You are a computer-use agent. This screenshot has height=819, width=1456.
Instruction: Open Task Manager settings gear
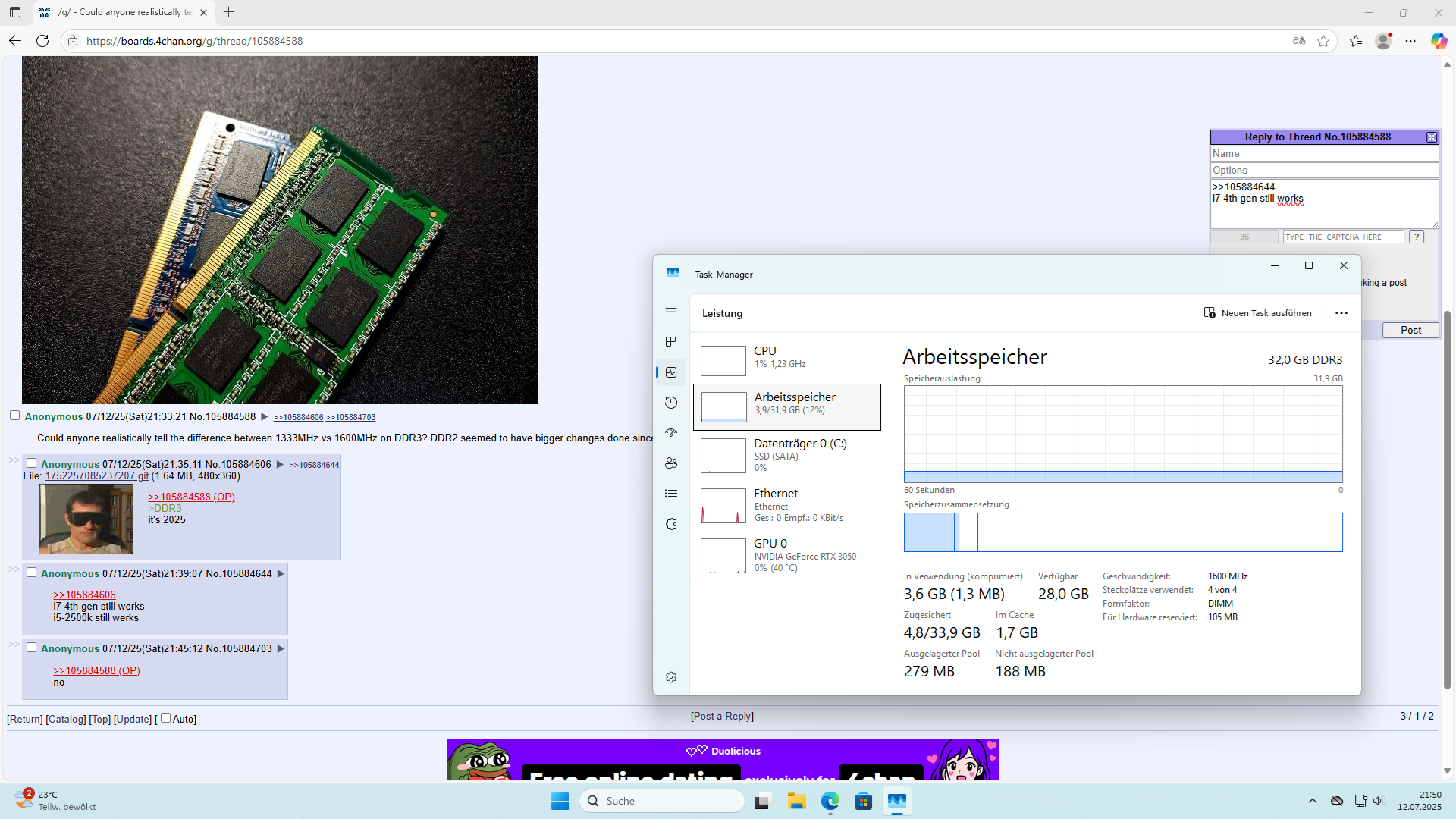[x=671, y=677]
